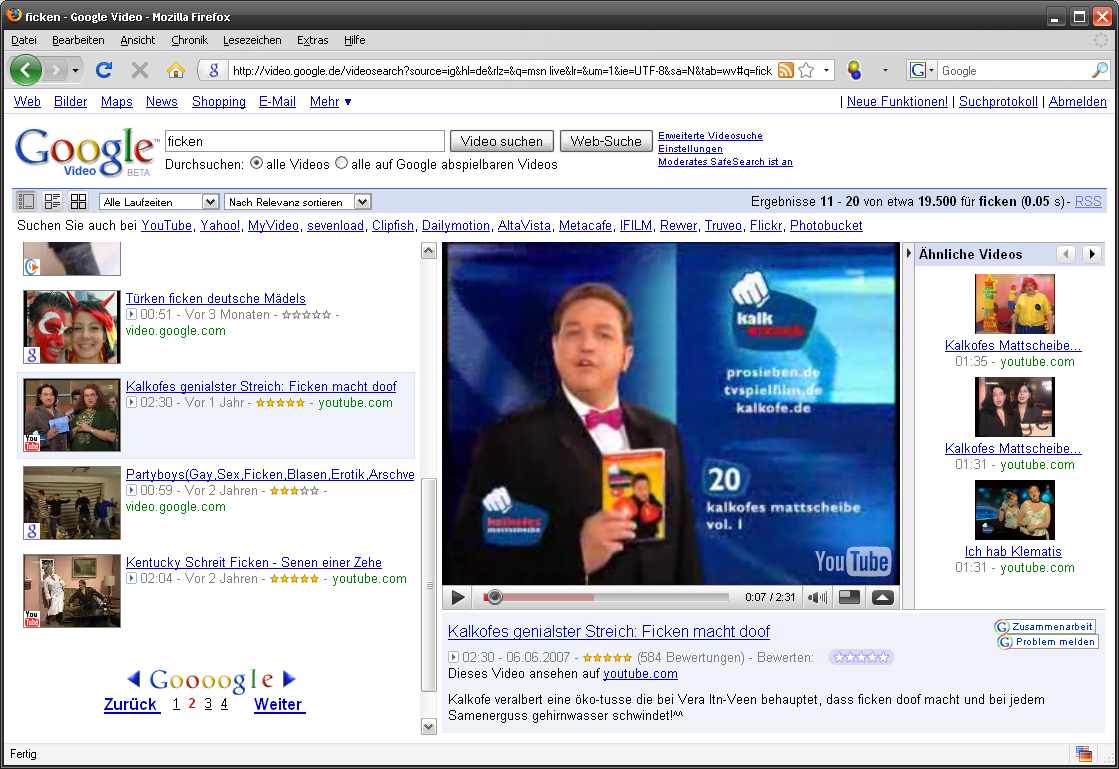Open the Bearbeiten menu
1119x769 pixels.
[x=78, y=40]
